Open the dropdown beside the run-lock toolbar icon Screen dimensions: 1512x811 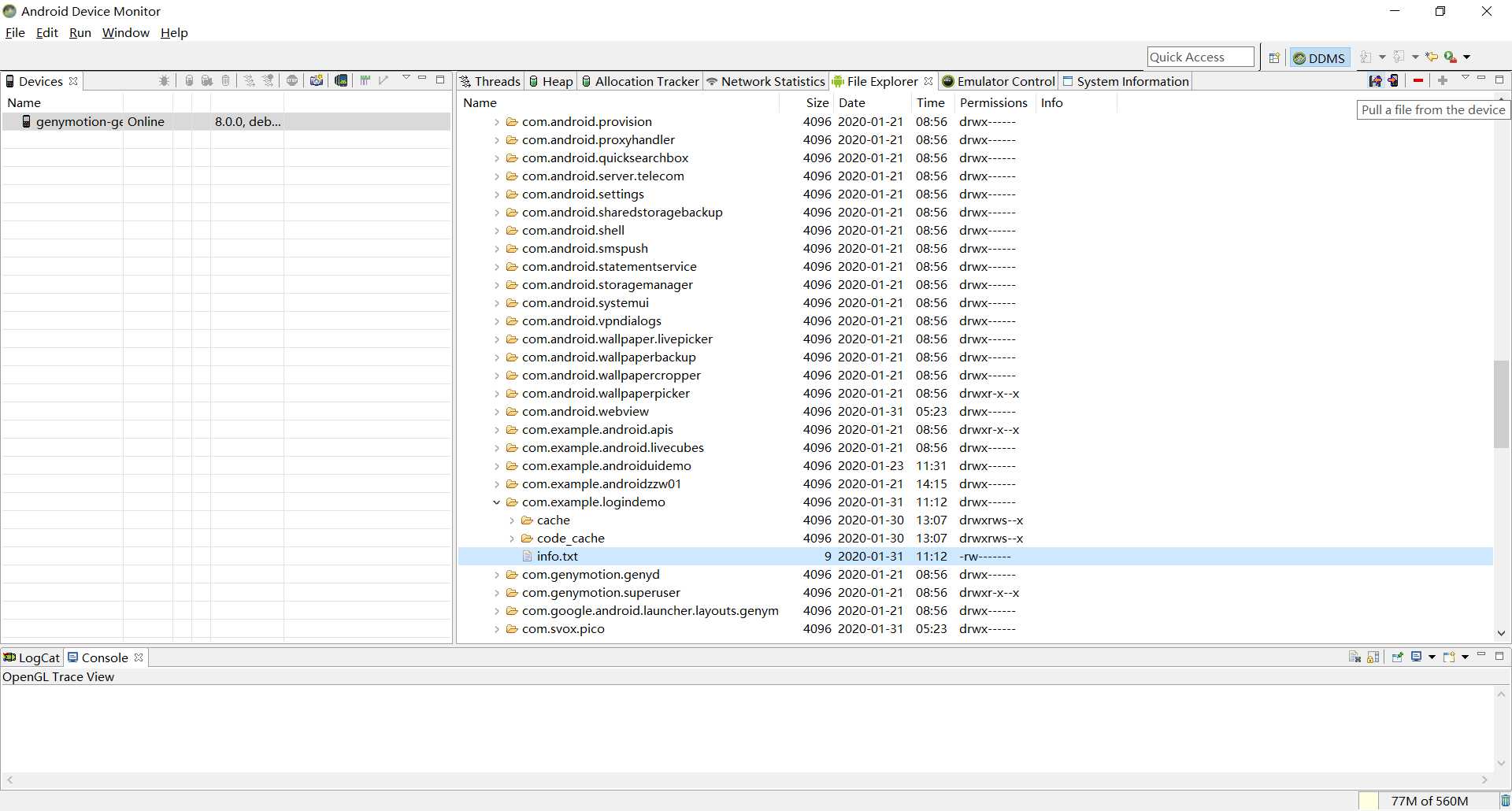click(1466, 57)
